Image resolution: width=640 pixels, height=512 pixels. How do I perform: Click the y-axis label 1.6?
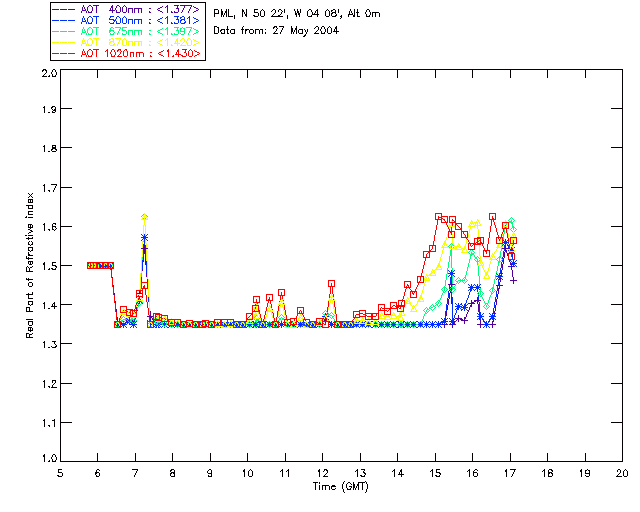coord(49,227)
